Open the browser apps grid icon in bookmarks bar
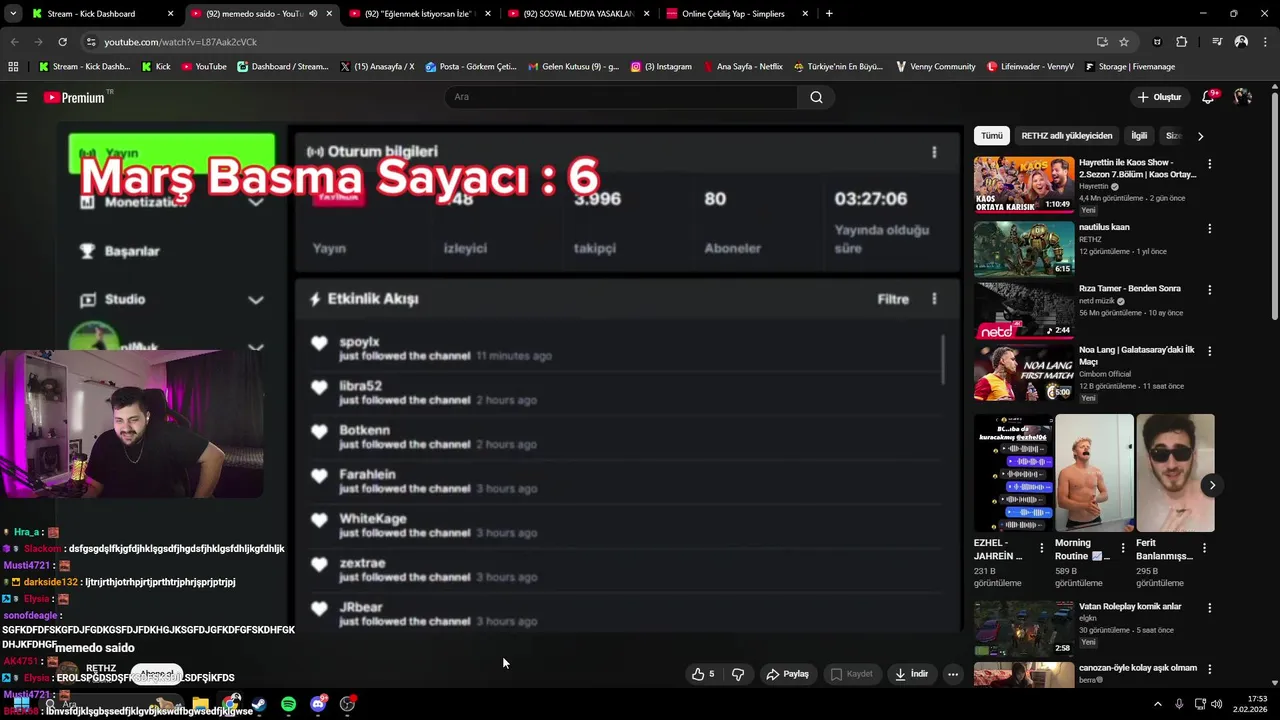1280x720 pixels. coord(13,66)
